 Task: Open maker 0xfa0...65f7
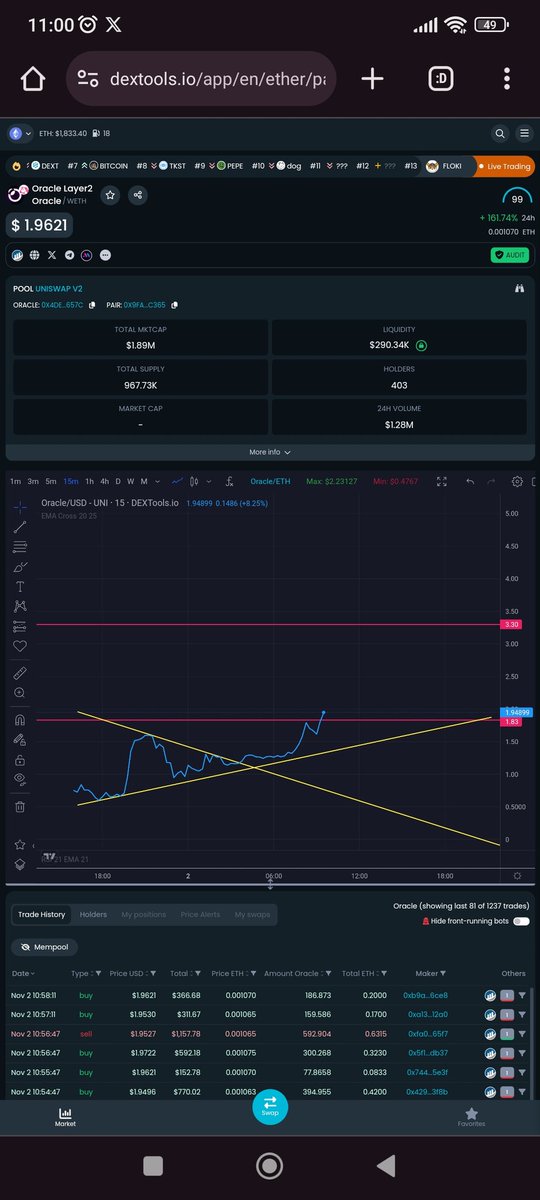pos(427,1034)
